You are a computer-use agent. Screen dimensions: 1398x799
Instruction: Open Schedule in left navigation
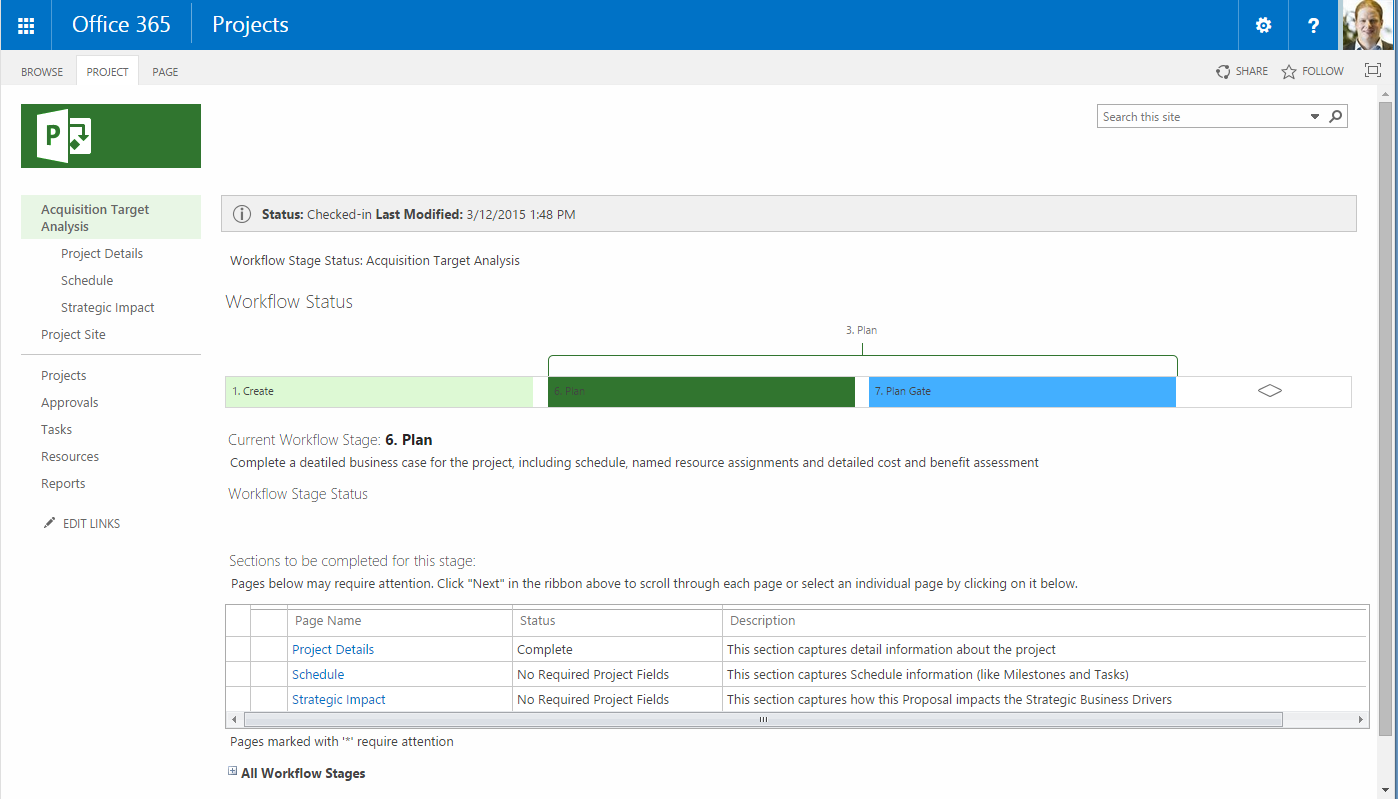(x=87, y=281)
